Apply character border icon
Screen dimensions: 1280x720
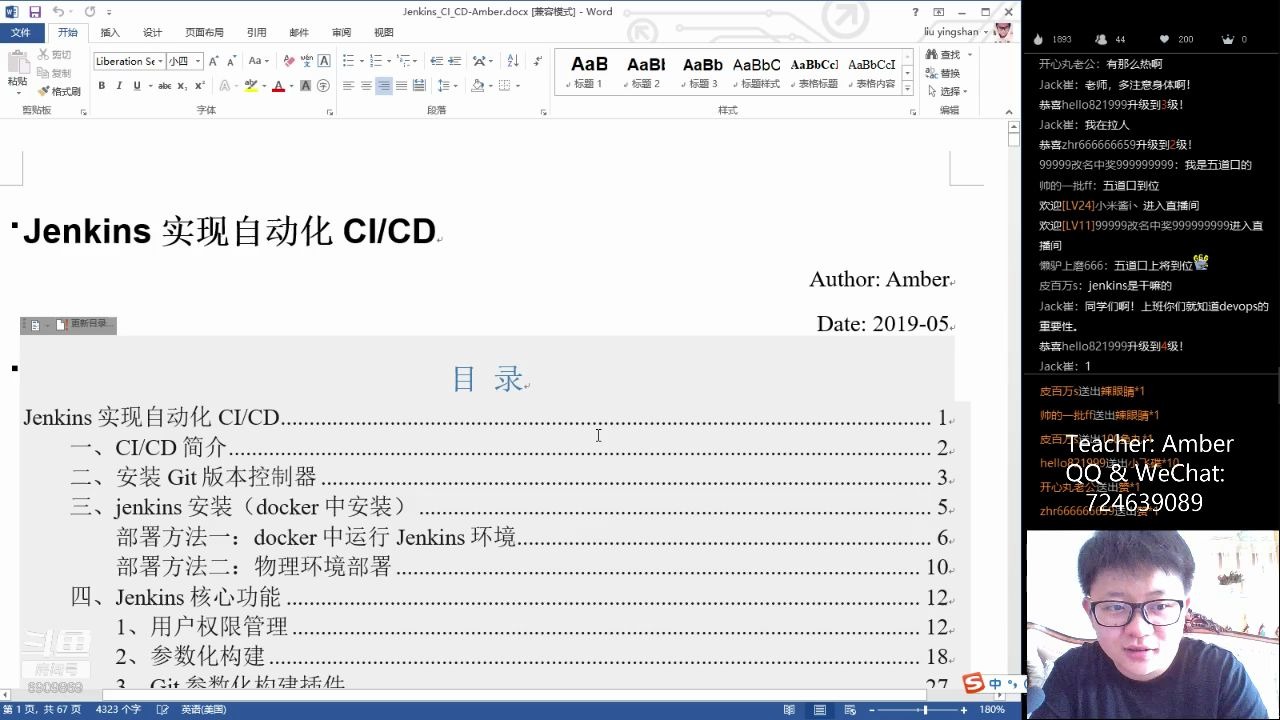(324, 61)
